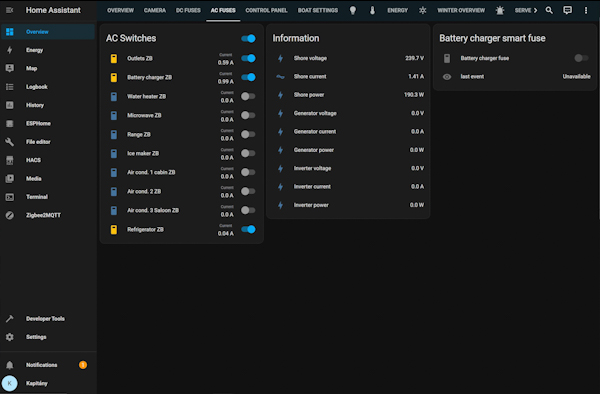
Task: Turn on the Ice maker ZB switch
Action: pyautogui.click(x=248, y=153)
